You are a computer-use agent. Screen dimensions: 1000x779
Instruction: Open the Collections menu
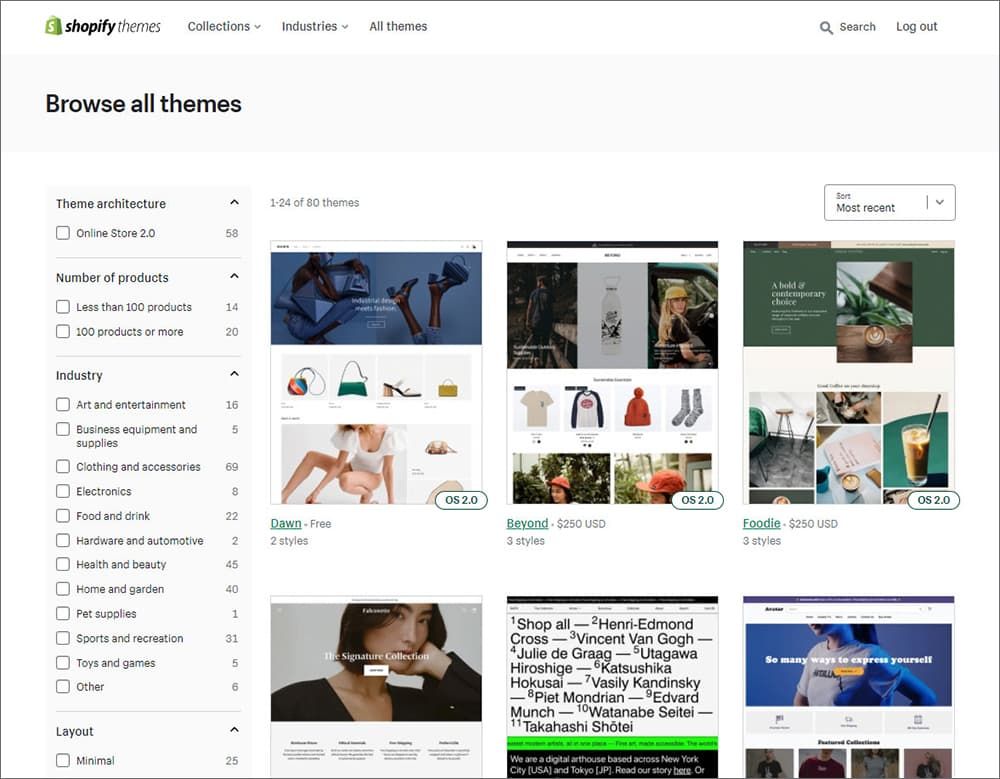pos(224,26)
